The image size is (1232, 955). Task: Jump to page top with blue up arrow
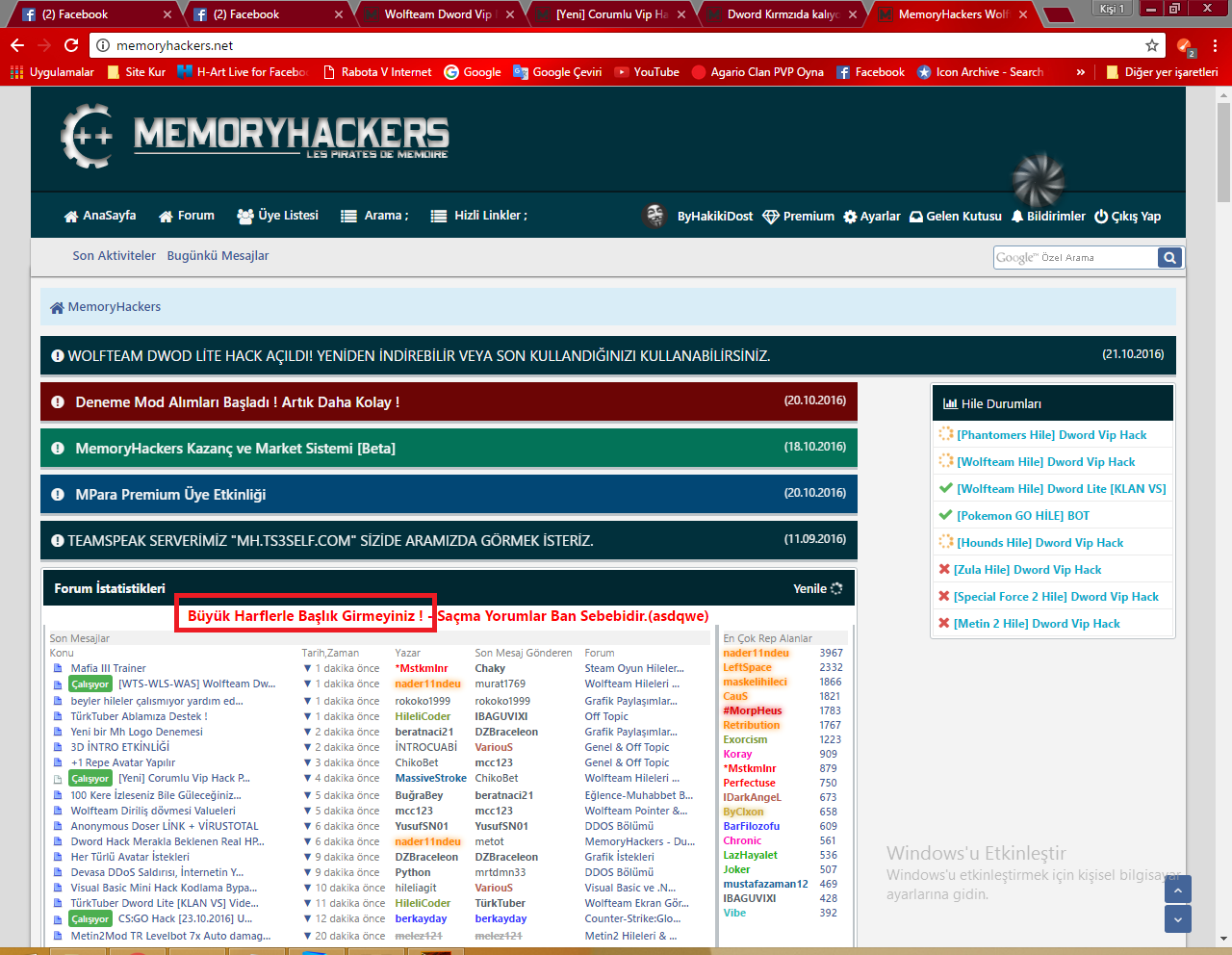(1178, 889)
